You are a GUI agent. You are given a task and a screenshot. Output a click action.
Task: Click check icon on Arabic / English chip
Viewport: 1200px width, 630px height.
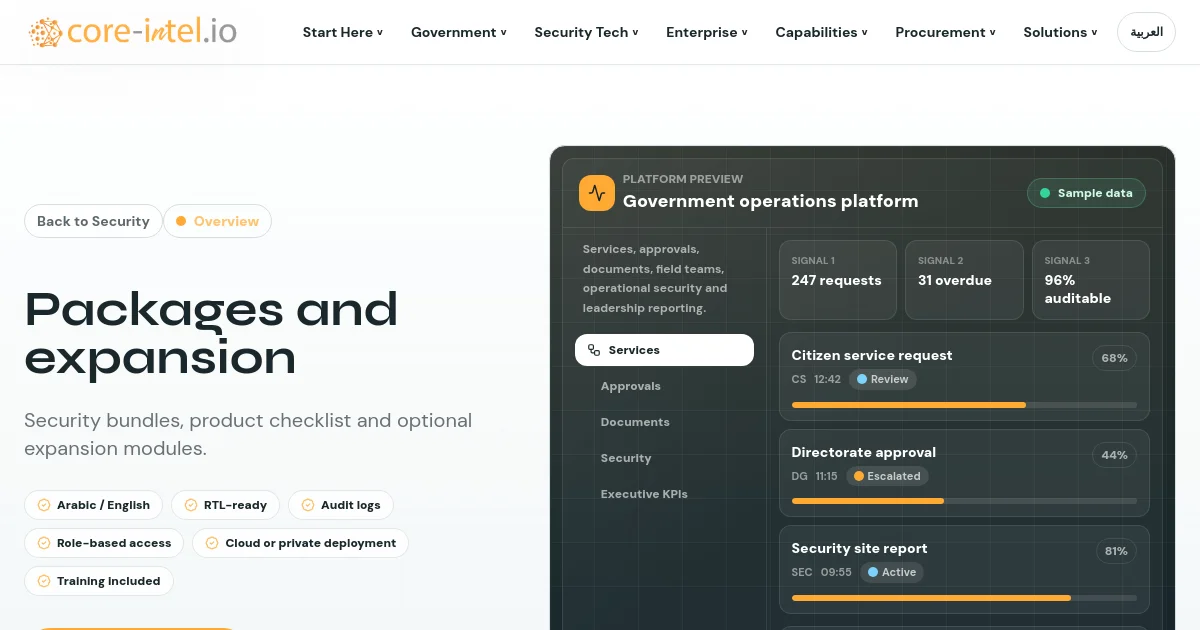point(44,505)
